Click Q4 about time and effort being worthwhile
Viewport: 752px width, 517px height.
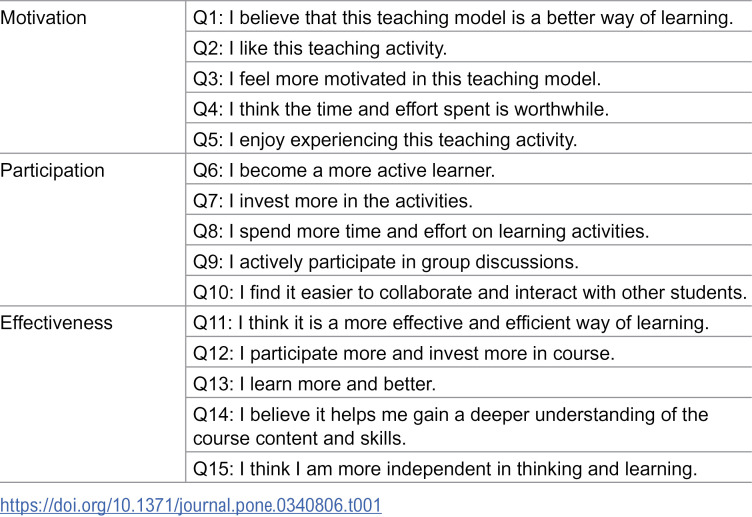[x=469, y=108]
